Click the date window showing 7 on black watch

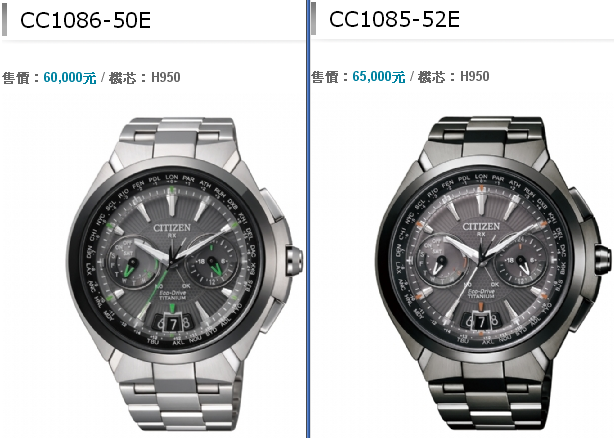click(482, 322)
